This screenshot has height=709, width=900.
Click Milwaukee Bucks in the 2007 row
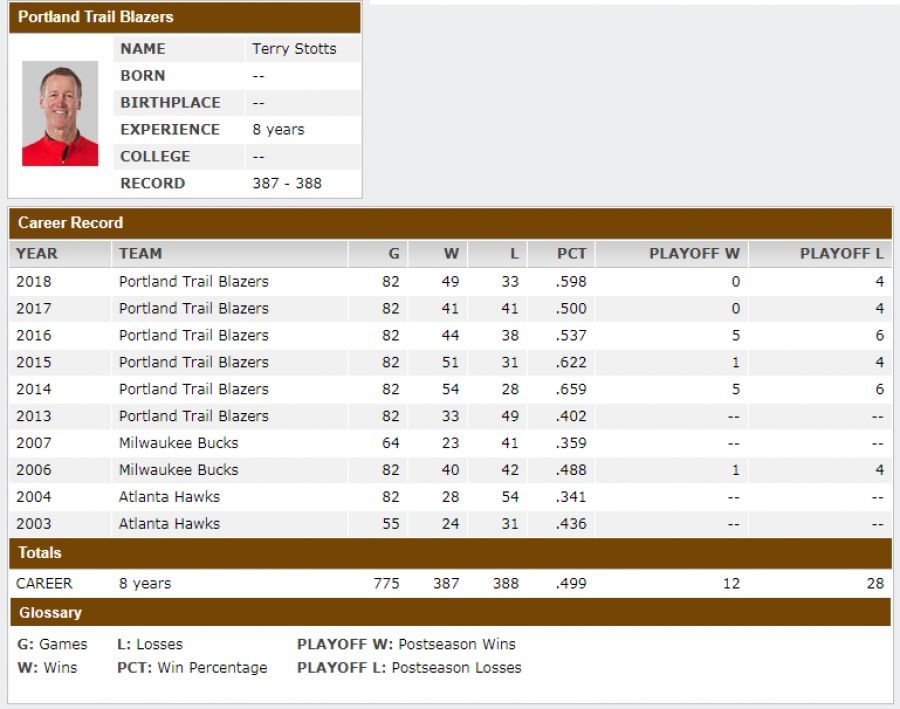[x=178, y=443]
